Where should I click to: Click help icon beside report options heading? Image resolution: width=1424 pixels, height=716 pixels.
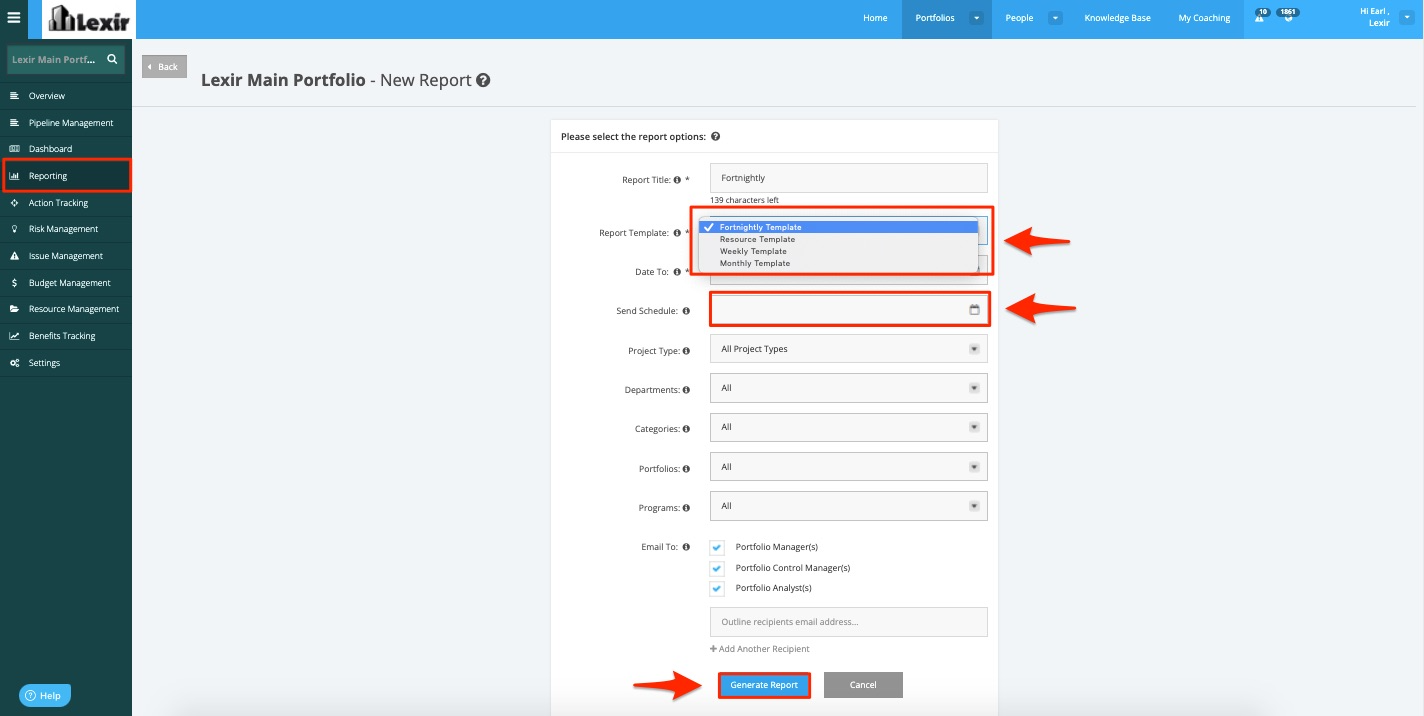click(x=716, y=136)
